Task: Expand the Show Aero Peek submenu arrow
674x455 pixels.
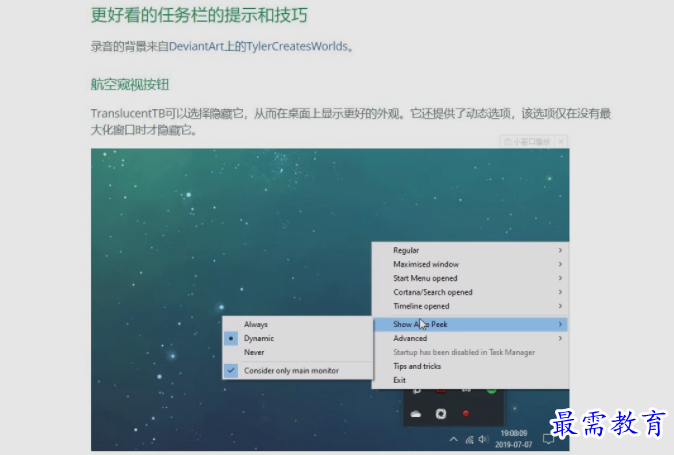Action: coord(560,324)
